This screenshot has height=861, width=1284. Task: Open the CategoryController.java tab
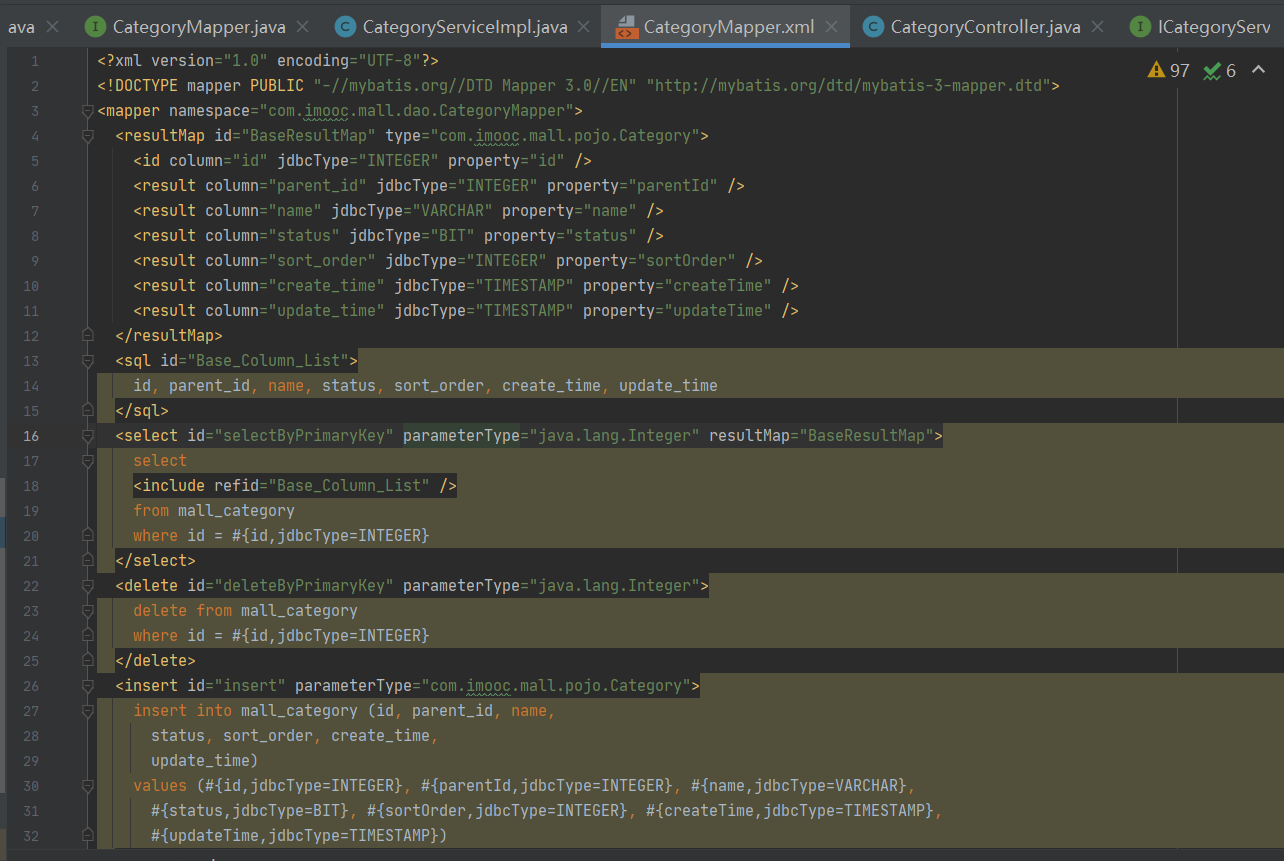pos(985,27)
